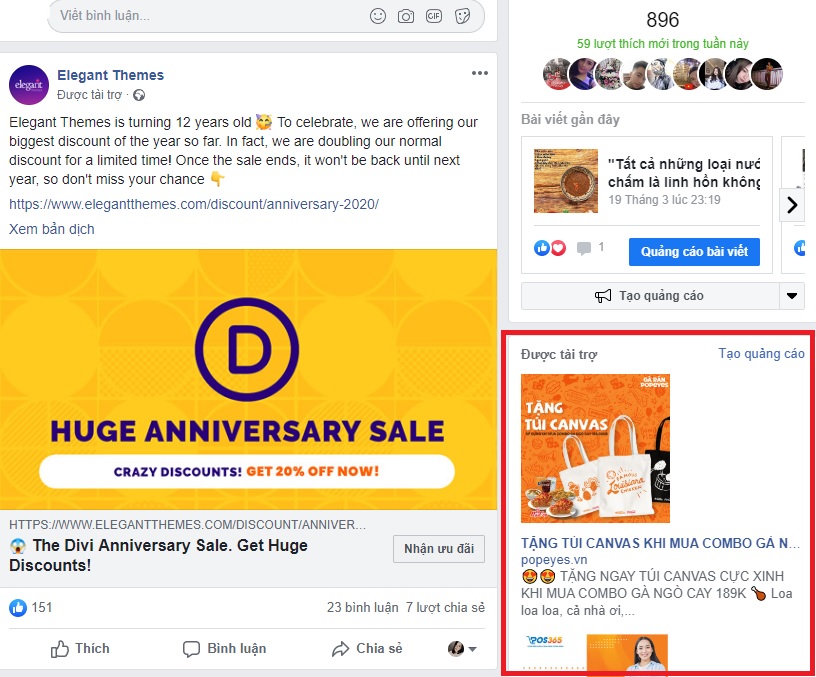Click the globe audience icon by 'Được tài trợ'
This screenshot has height=677, width=816.
[x=139, y=95]
